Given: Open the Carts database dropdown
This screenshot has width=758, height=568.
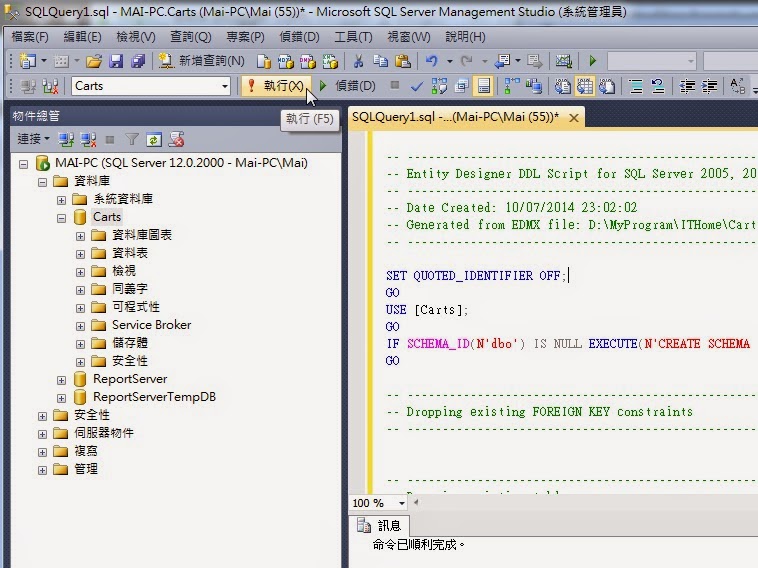Looking at the screenshot, I should [x=224, y=87].
